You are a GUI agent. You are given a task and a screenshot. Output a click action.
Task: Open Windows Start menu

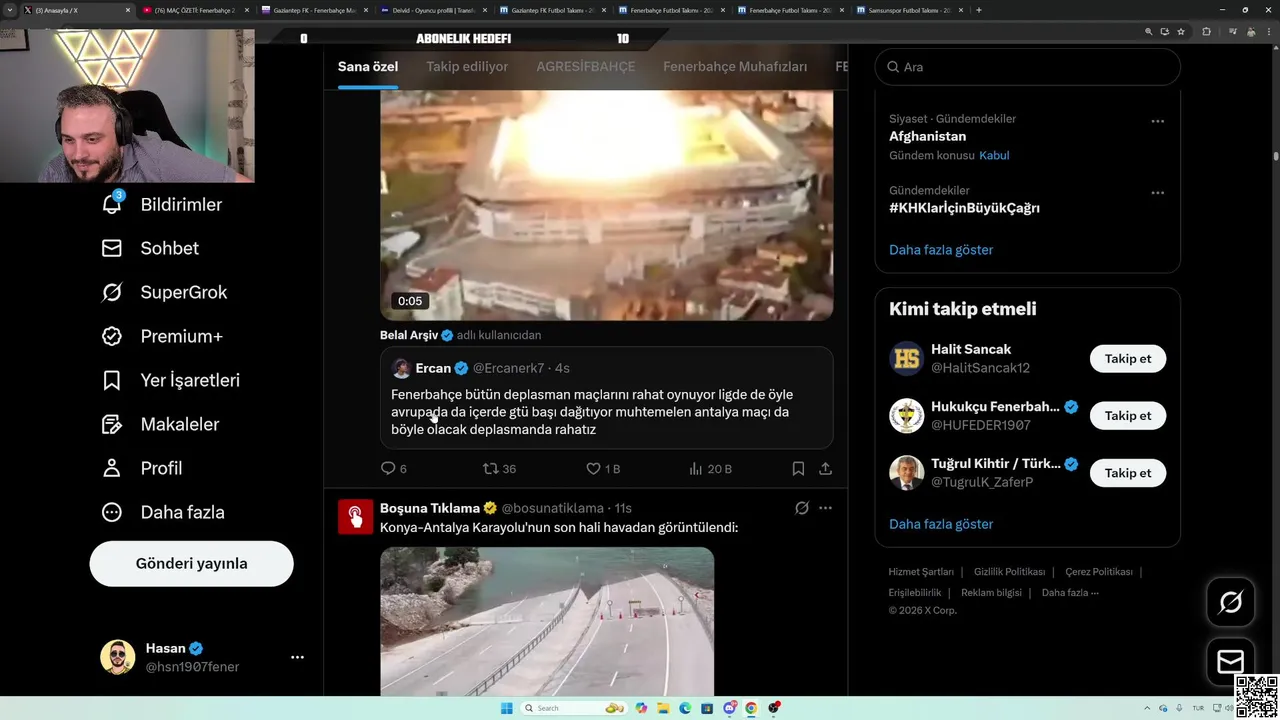click(506, 708)
